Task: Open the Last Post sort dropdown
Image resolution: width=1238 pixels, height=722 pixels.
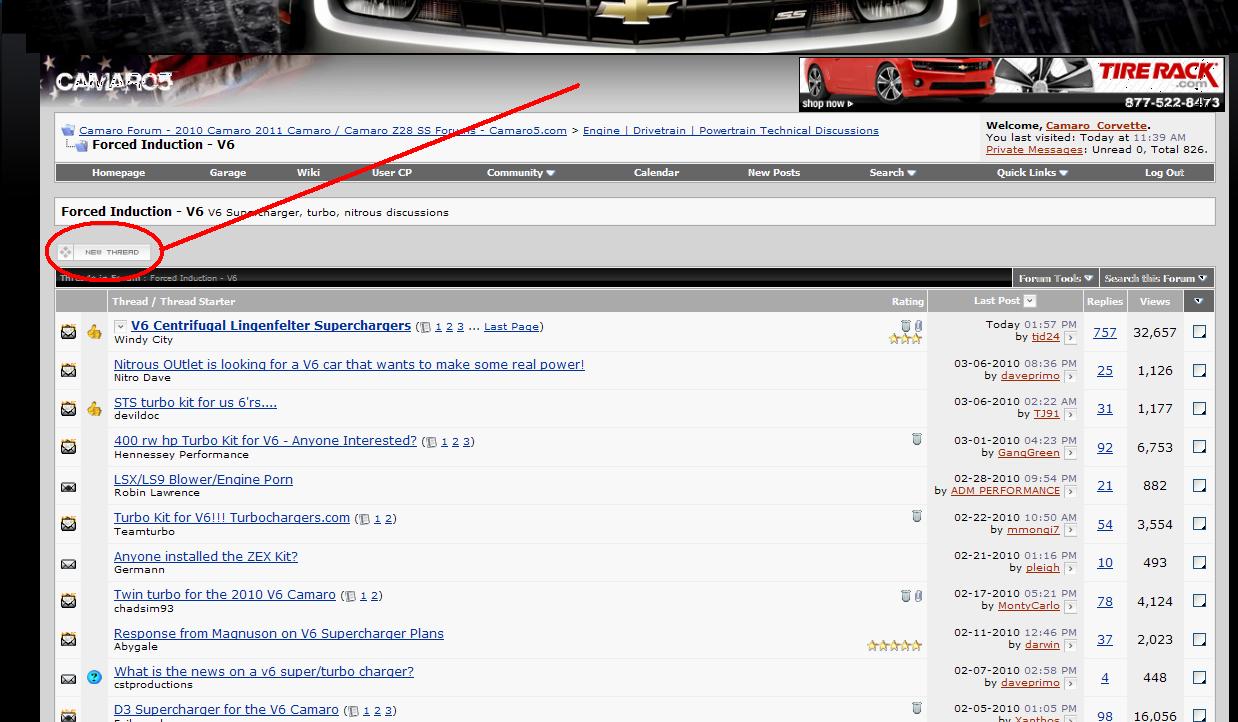Action: pos(1032,300)
